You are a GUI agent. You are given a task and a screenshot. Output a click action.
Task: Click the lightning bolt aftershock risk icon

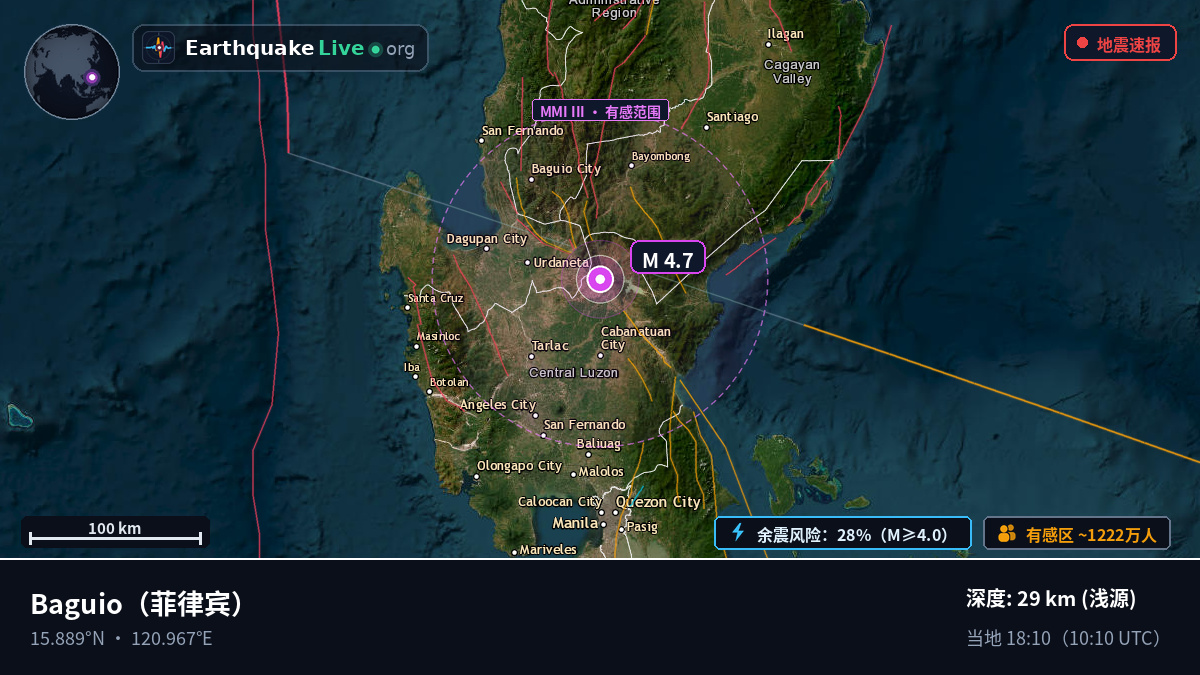pos(738,533)
